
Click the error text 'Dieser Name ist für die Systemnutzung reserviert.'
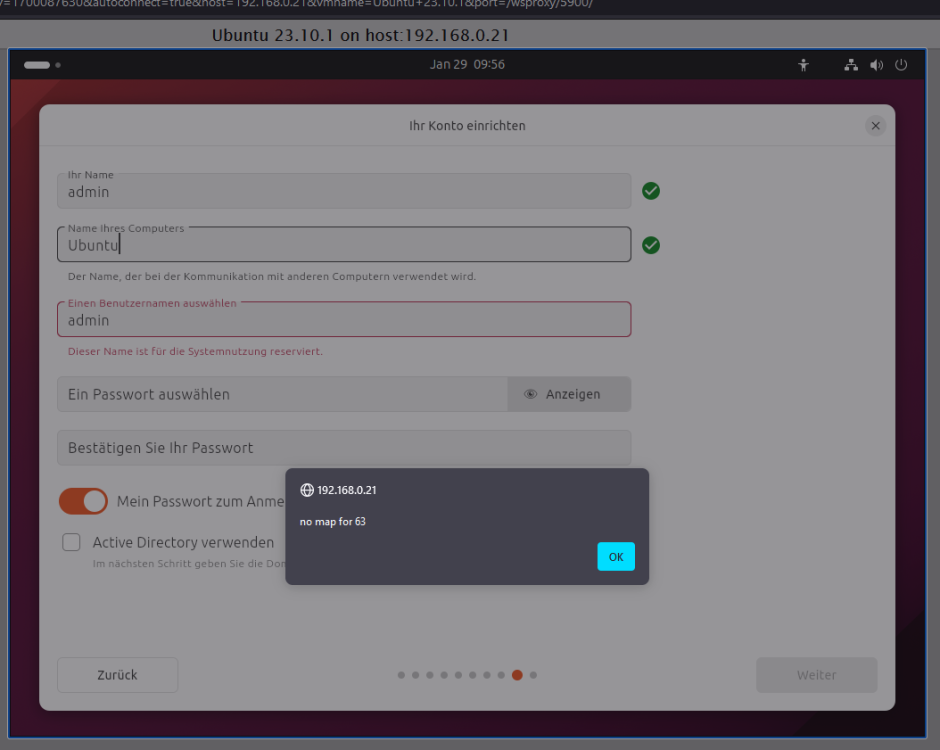pos(195,351)
